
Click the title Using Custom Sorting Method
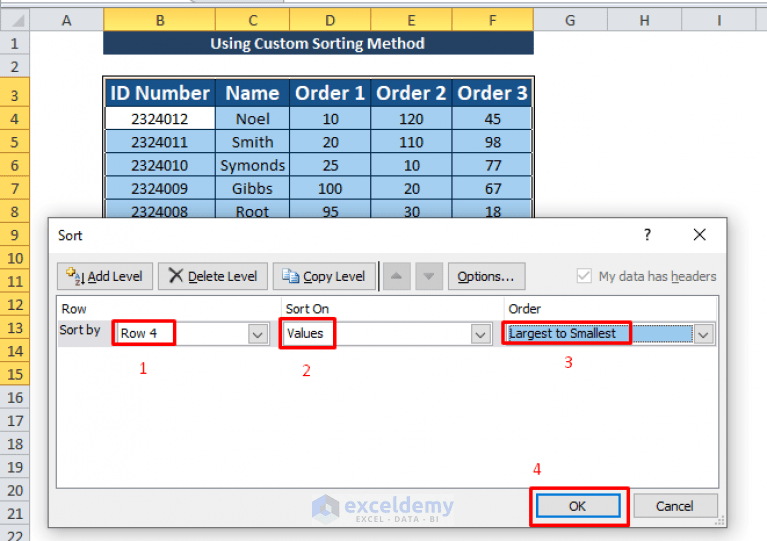[x=318, y=43]
